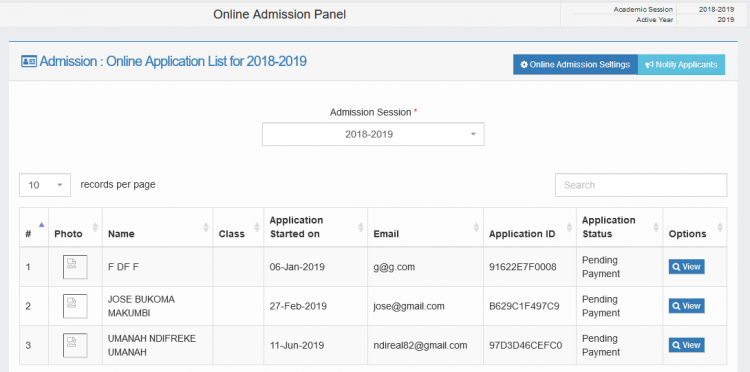Click email jose@gmail.com
The image size is (750, 372).
point(409,306)
